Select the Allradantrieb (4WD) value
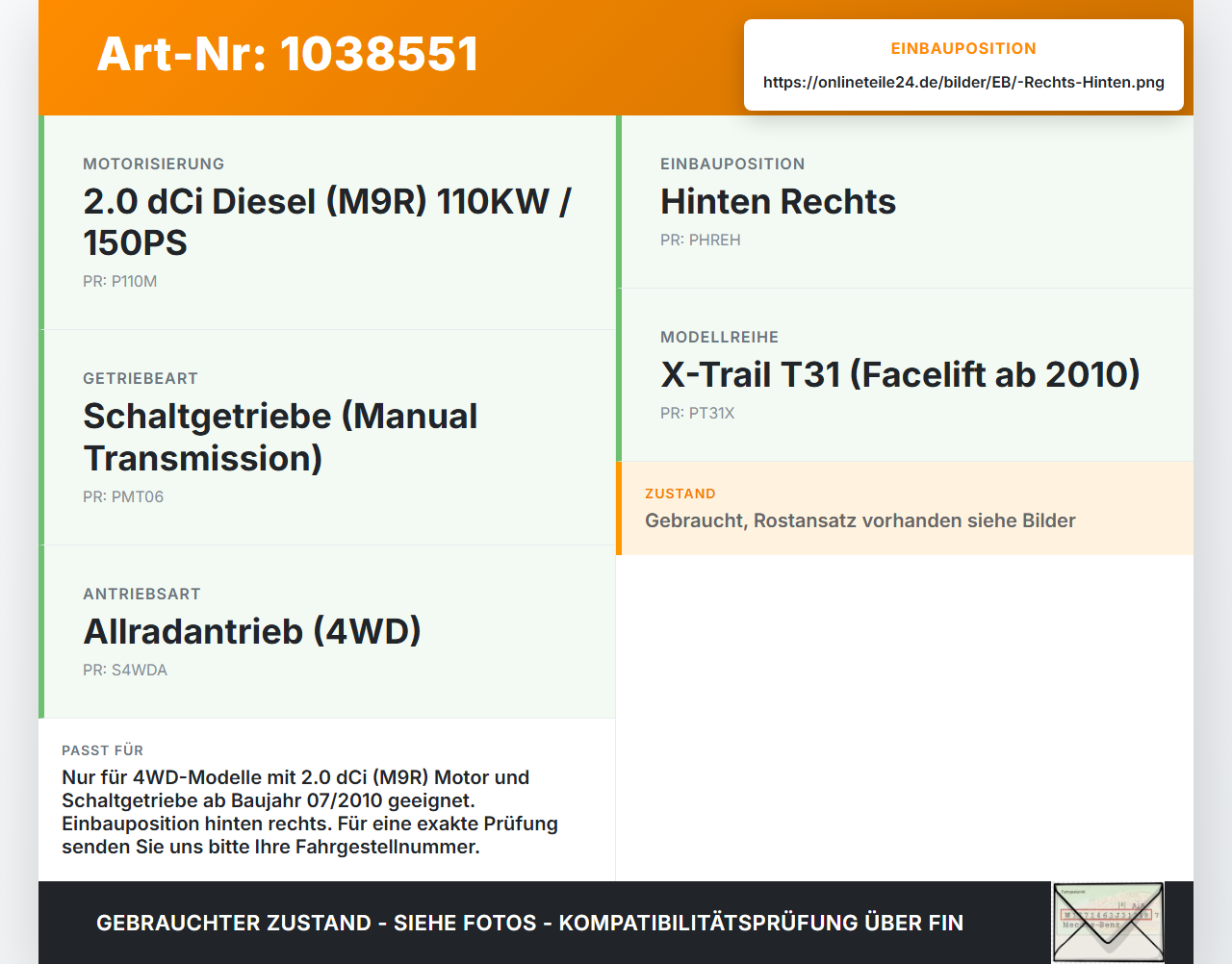This screenshot has height=964, width=1232. coord(252,632)
